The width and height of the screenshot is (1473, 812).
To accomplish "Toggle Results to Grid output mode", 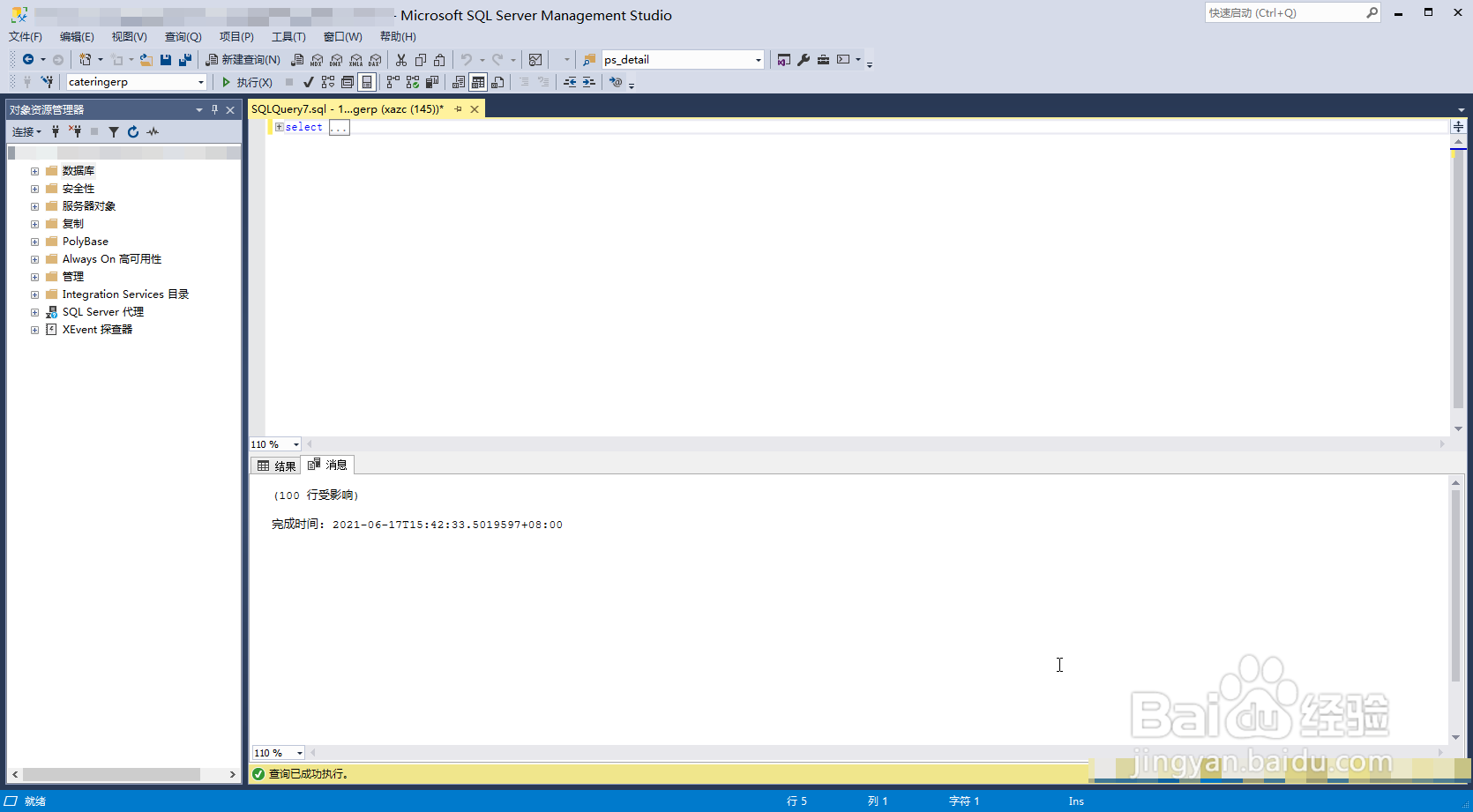I will [478, 82].
